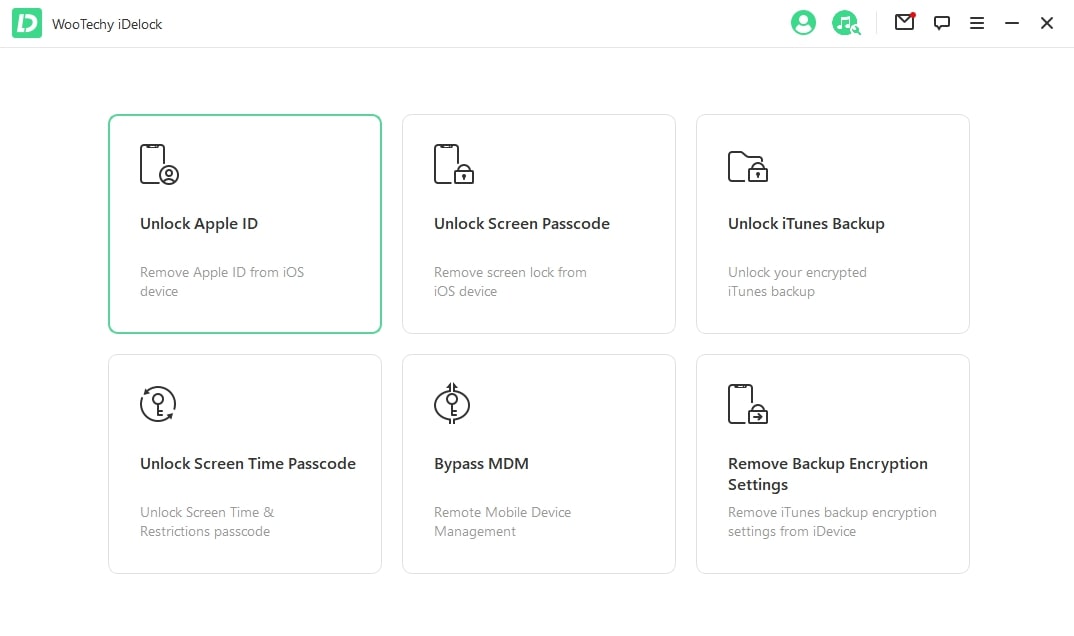Choose the Unlock Screen Passcode title

click(x=521, y=224)
